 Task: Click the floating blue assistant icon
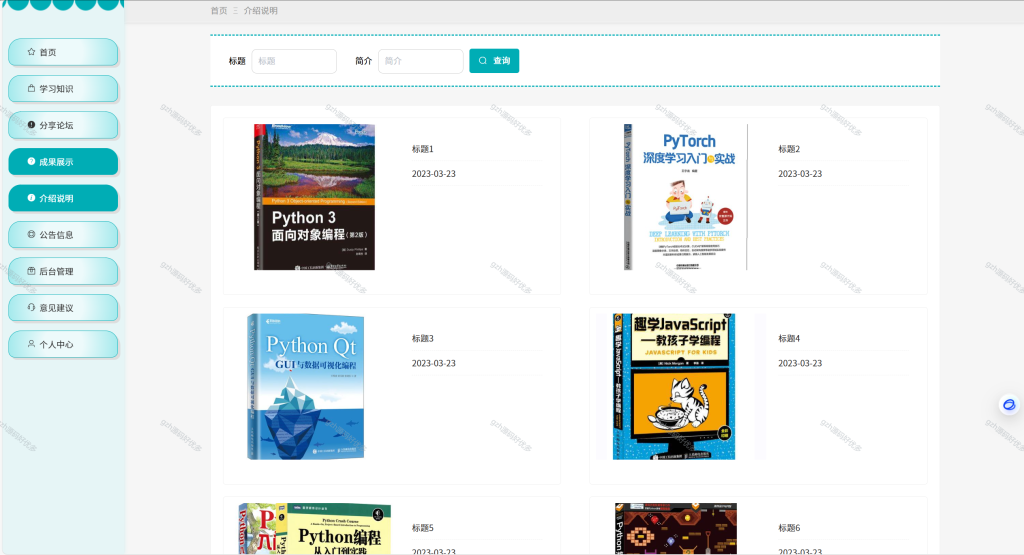(1009, 405)
